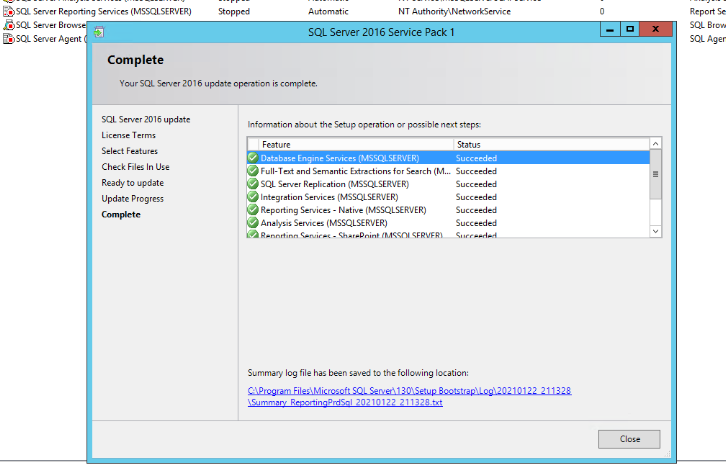Click 'Update Progress' step in sidebar
This screenshot has width=726, height=464.
[132, 199]
